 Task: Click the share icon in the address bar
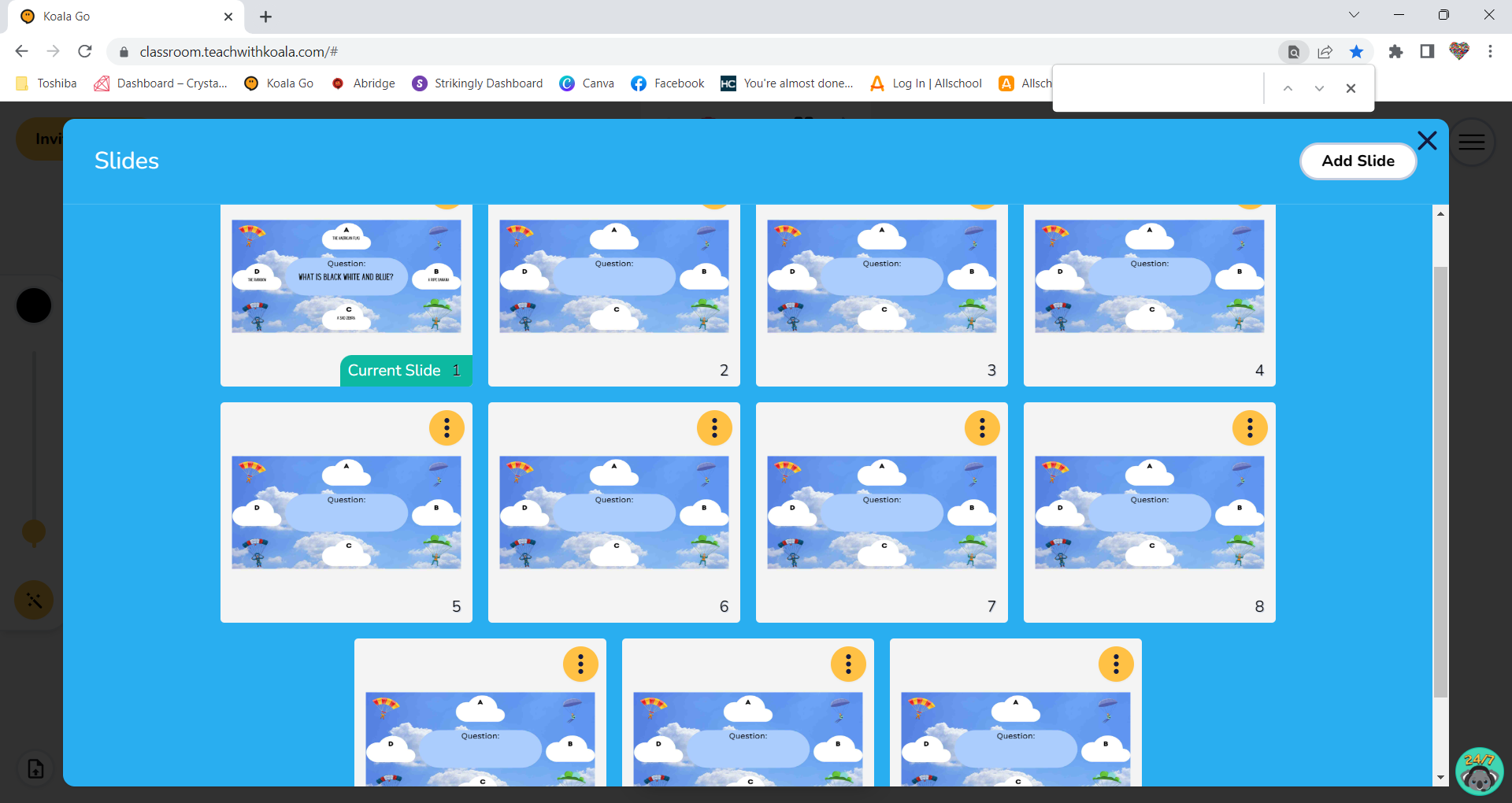click(1325, 51)
